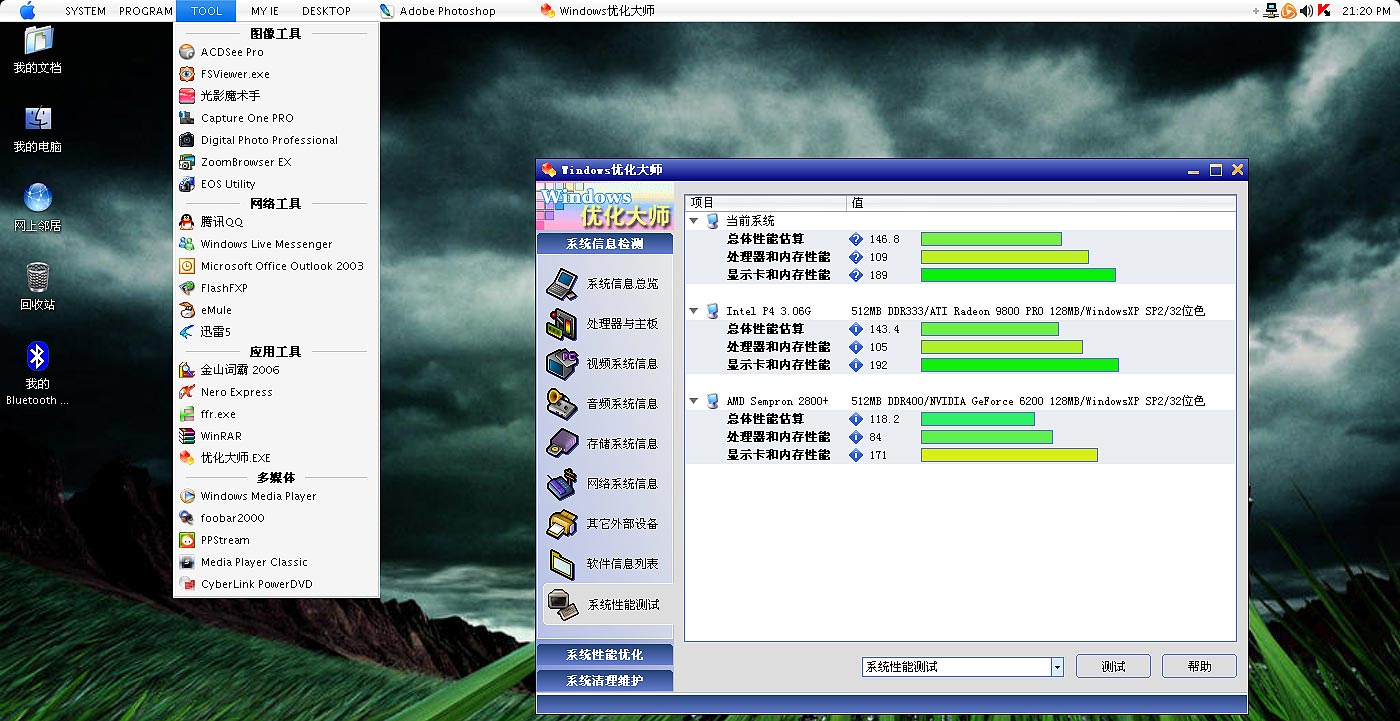
Task: Click the 84 processor performance bar
Action: click(x=987, y=437)
